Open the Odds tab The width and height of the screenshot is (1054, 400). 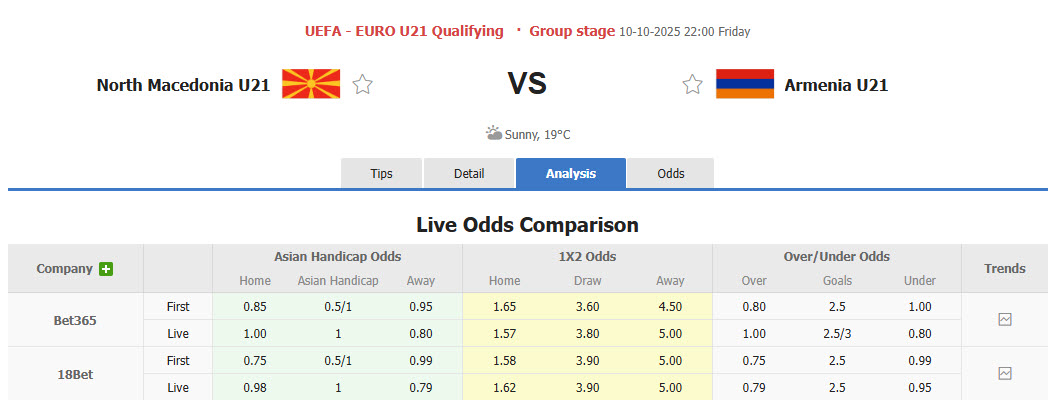(x=671, y=173)
